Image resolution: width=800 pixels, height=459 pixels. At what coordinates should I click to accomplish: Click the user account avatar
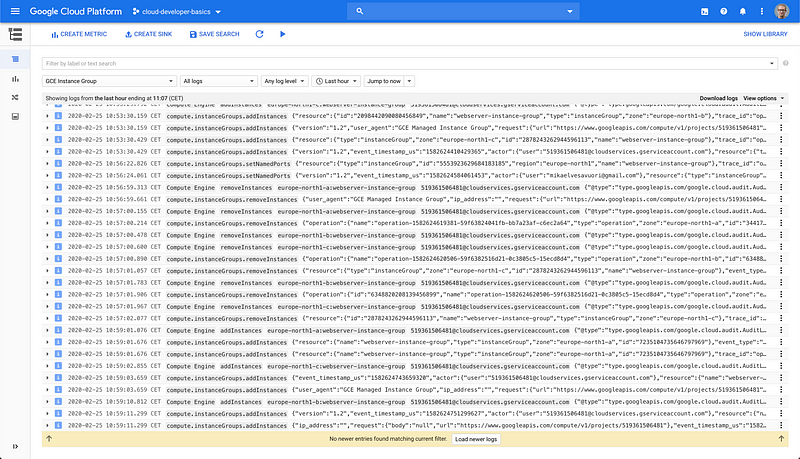[x=782, y=11]
